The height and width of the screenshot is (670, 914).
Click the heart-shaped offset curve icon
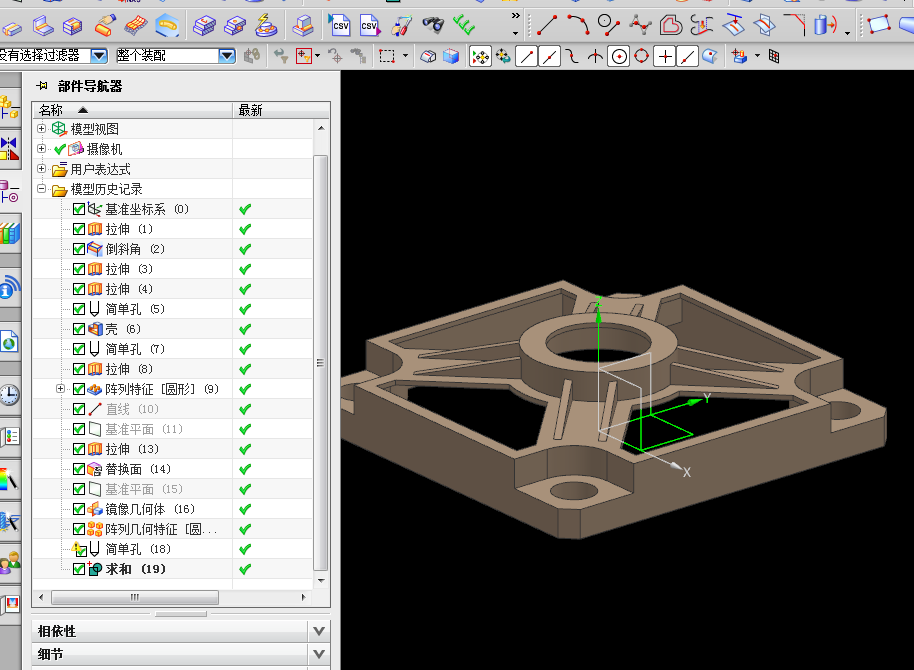coord(672,23)
